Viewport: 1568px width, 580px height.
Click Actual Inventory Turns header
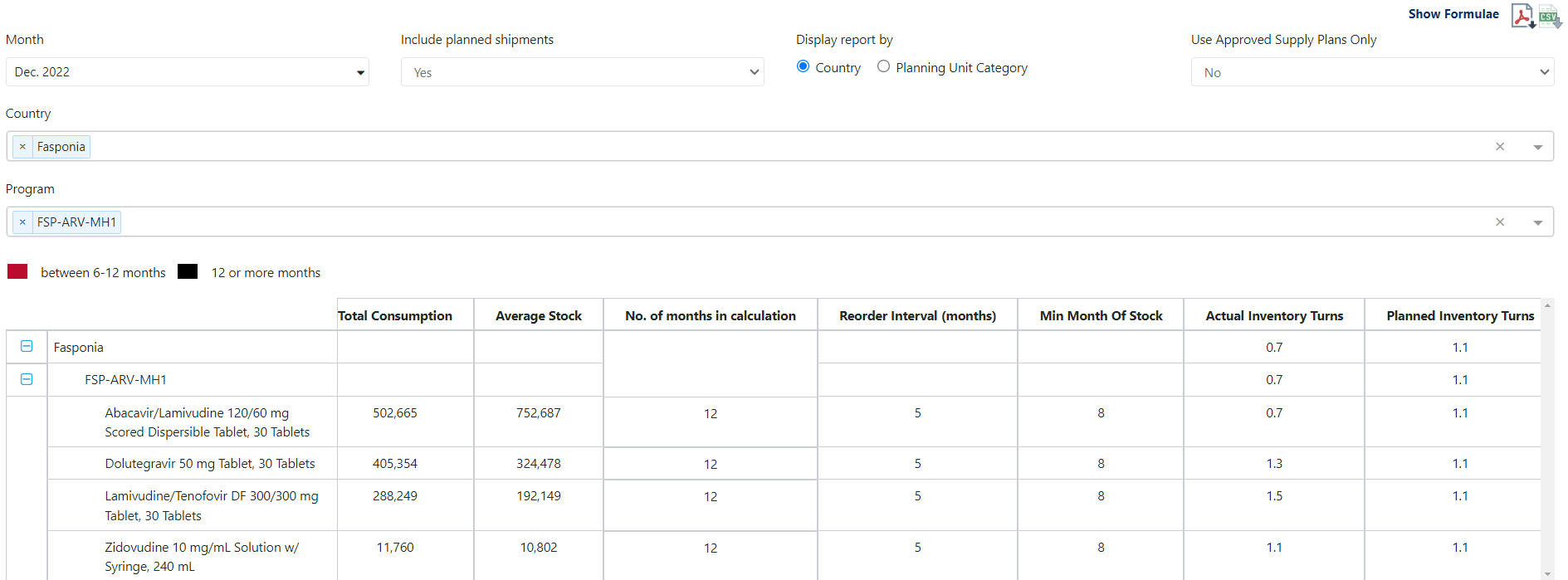point(1274,316)
